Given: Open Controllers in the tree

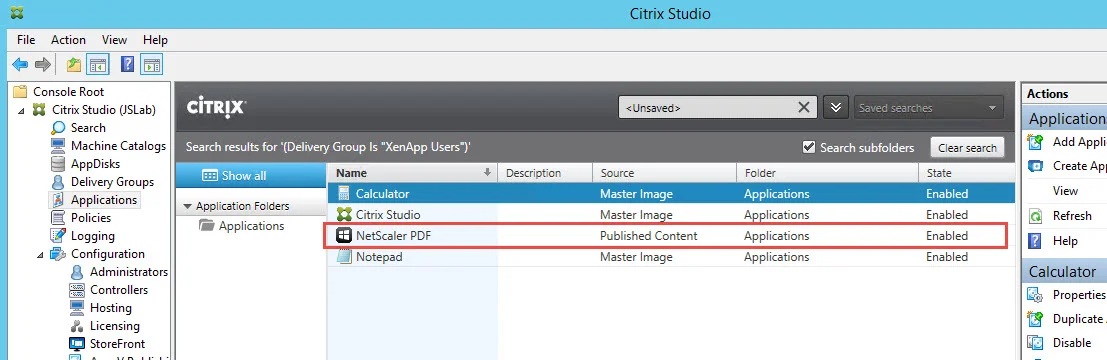Looking at the screenshot, I should click(x=119, y=290).
